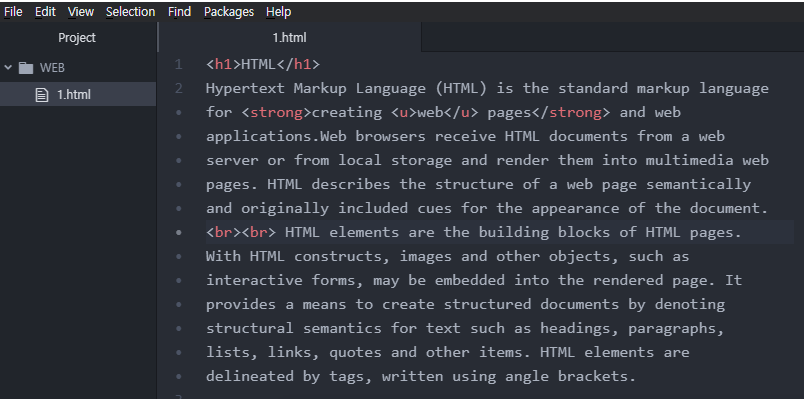
Task: Open the Edit menu
Action: (x=45, y=11)
